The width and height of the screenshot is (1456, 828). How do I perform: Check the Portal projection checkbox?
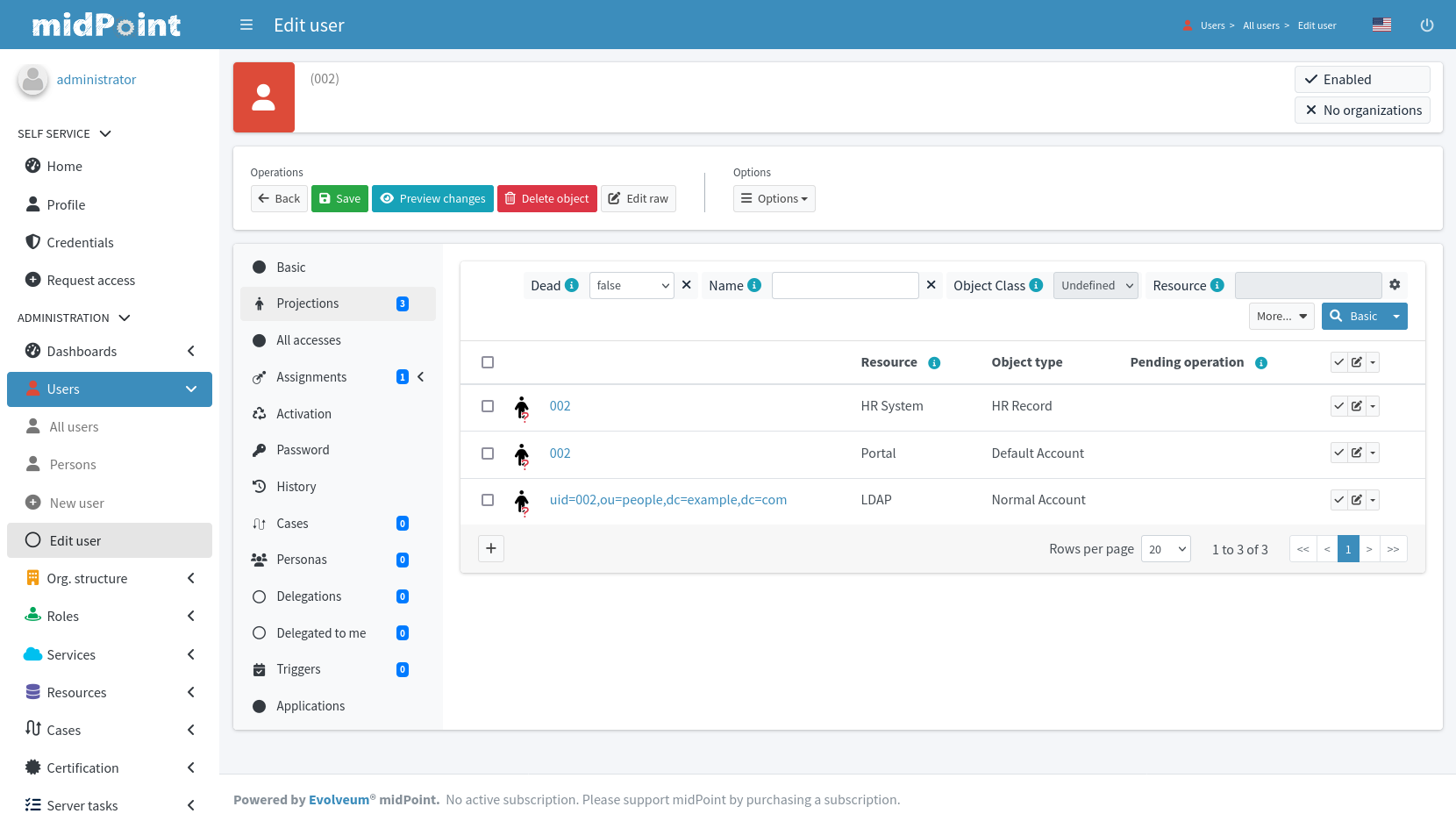coord(488,453)
